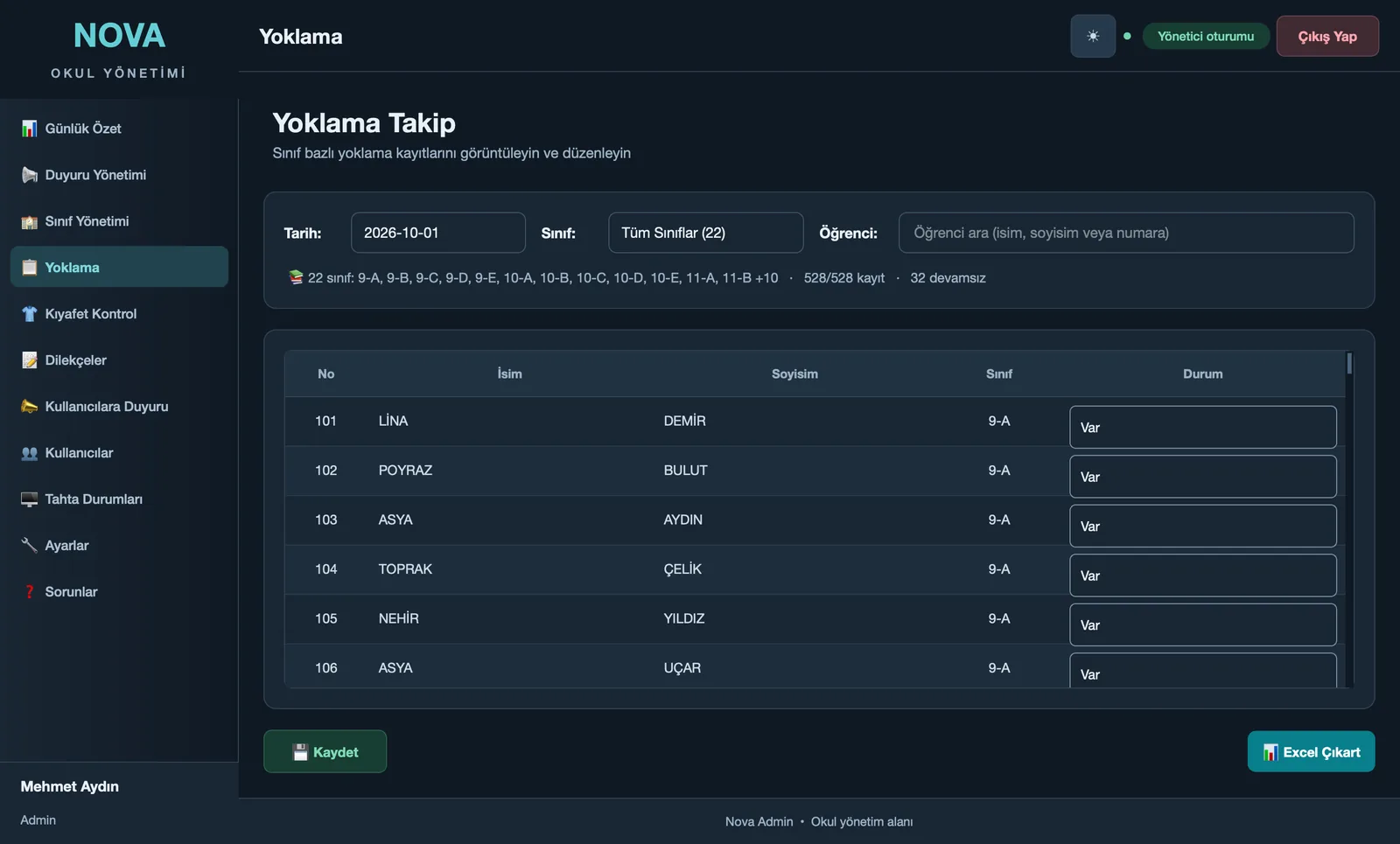
Task: Click the Tahta Durumları monitor icon
Action: click(x=30, y=499)
